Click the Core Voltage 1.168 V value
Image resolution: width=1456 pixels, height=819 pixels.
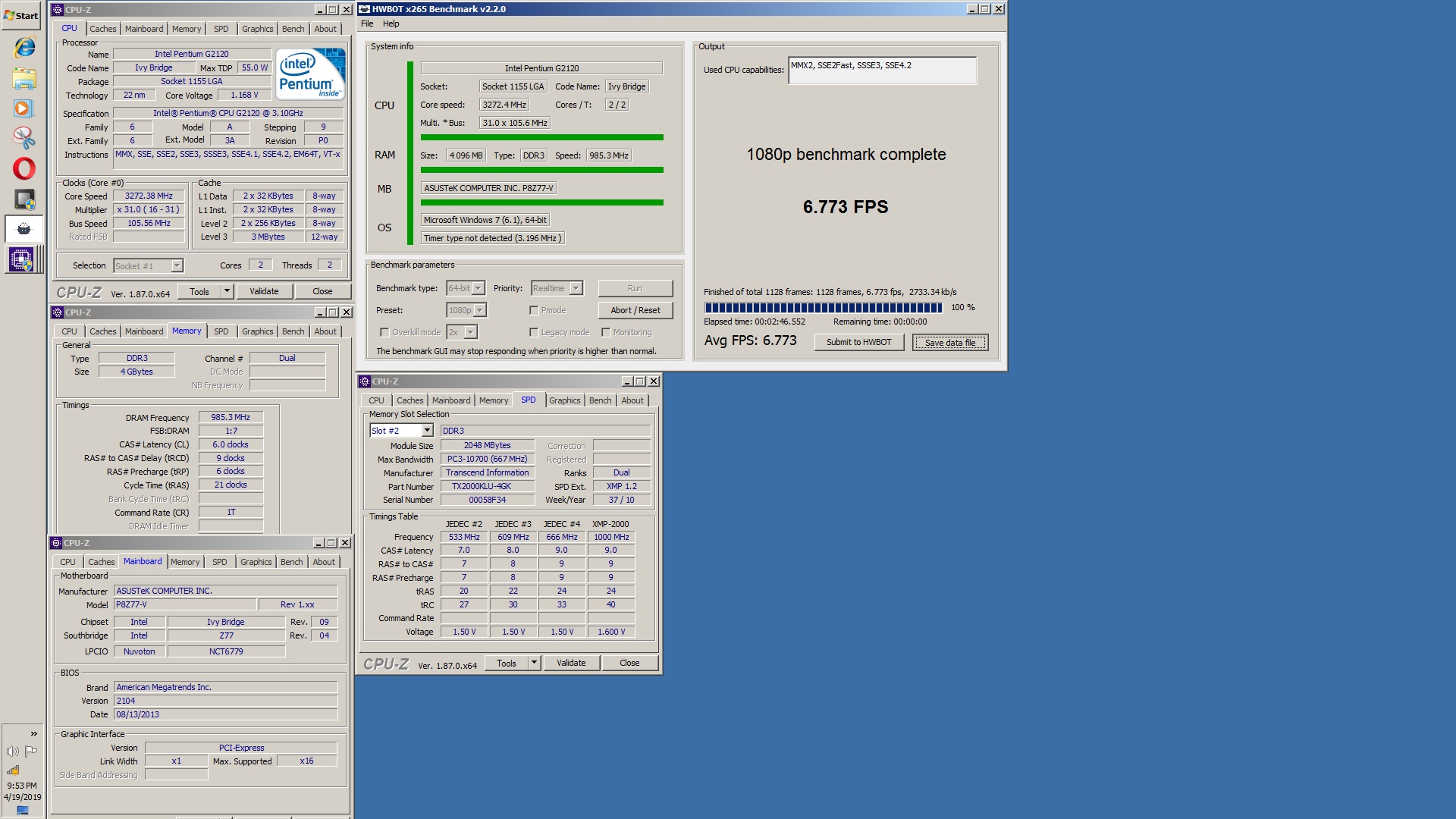pyautogui.click(x=243, y=96)
